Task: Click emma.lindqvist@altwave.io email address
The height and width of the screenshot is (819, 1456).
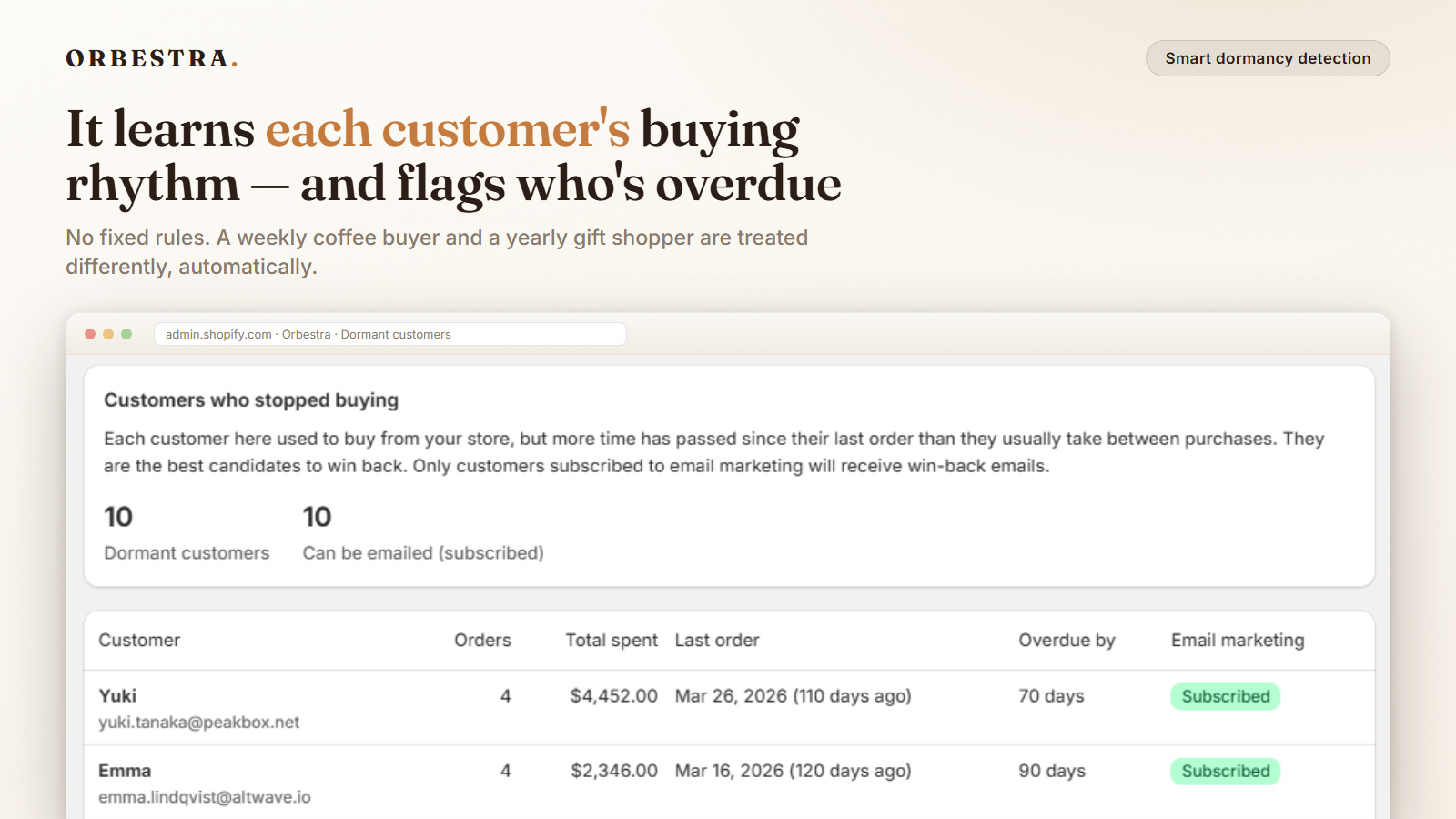Action: click(205, 796)
